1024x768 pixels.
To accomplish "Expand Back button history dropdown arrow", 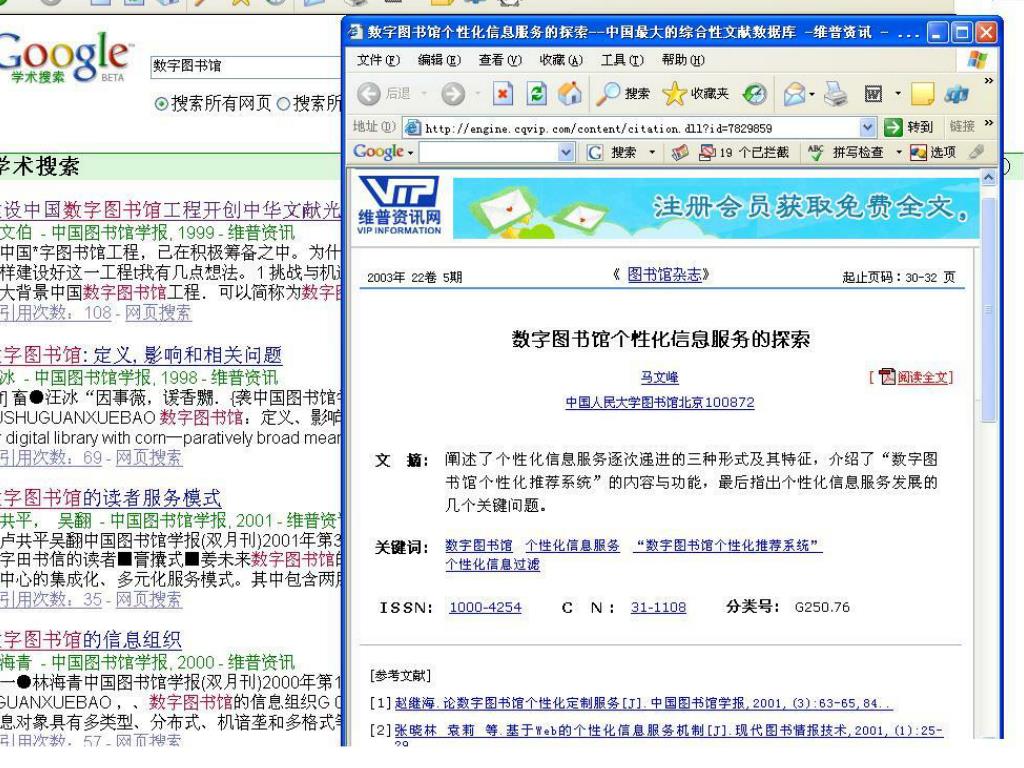I will [x=424, y=94].
